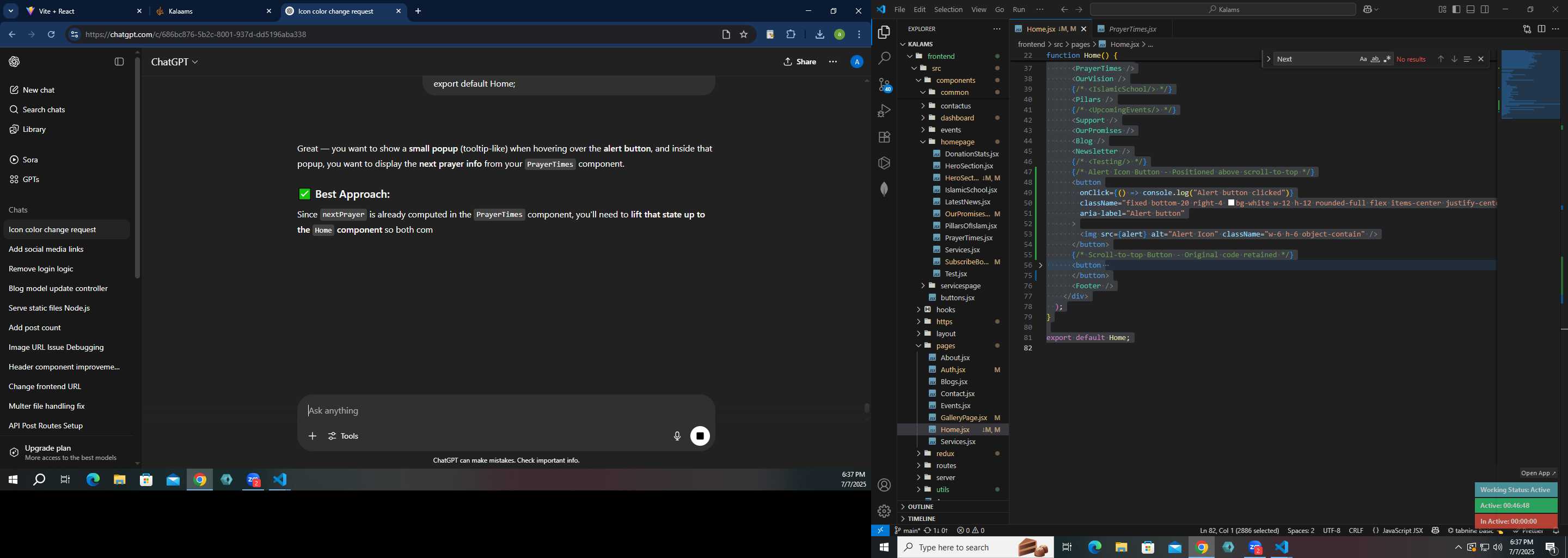Image resolution: width=1568 pixels, height=558 pixels.
Task: Open Run and Debug view icon
Action: click(x=884, y=111)
